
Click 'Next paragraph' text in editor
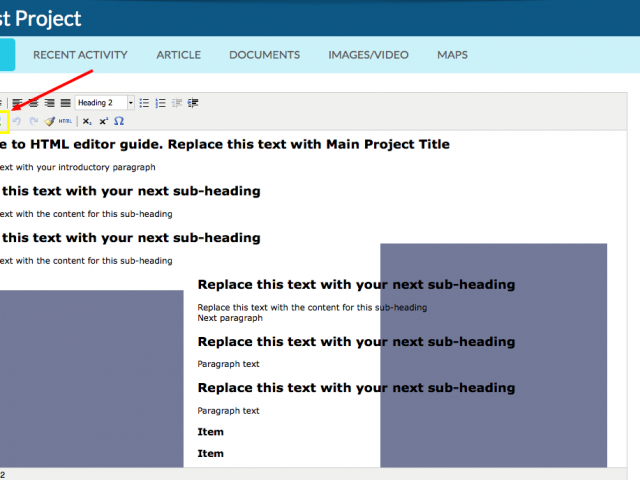click(230, 318)
